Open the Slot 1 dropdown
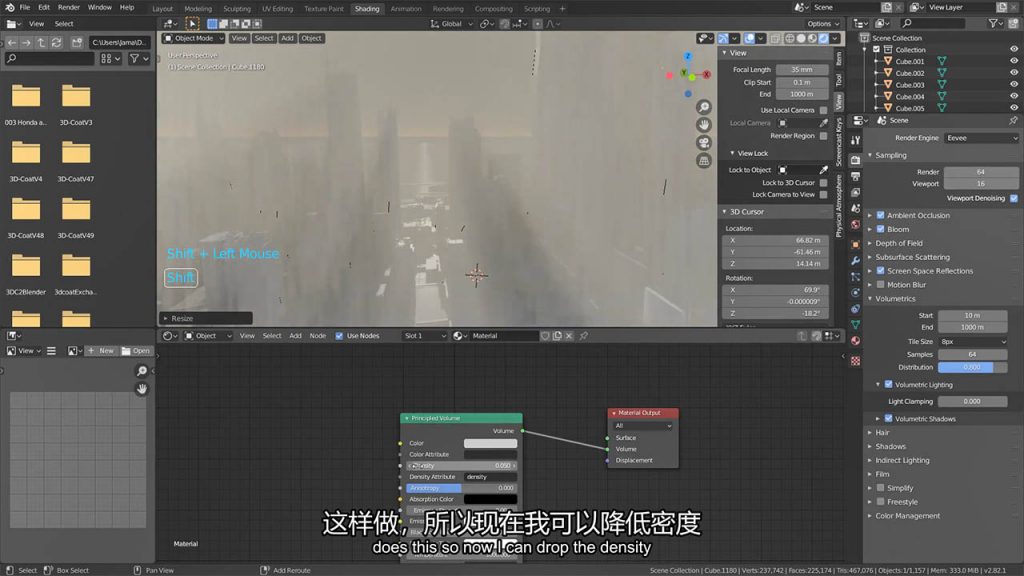Image resolution: width=1024 pixels, height=576 pixels. (424, 336)
